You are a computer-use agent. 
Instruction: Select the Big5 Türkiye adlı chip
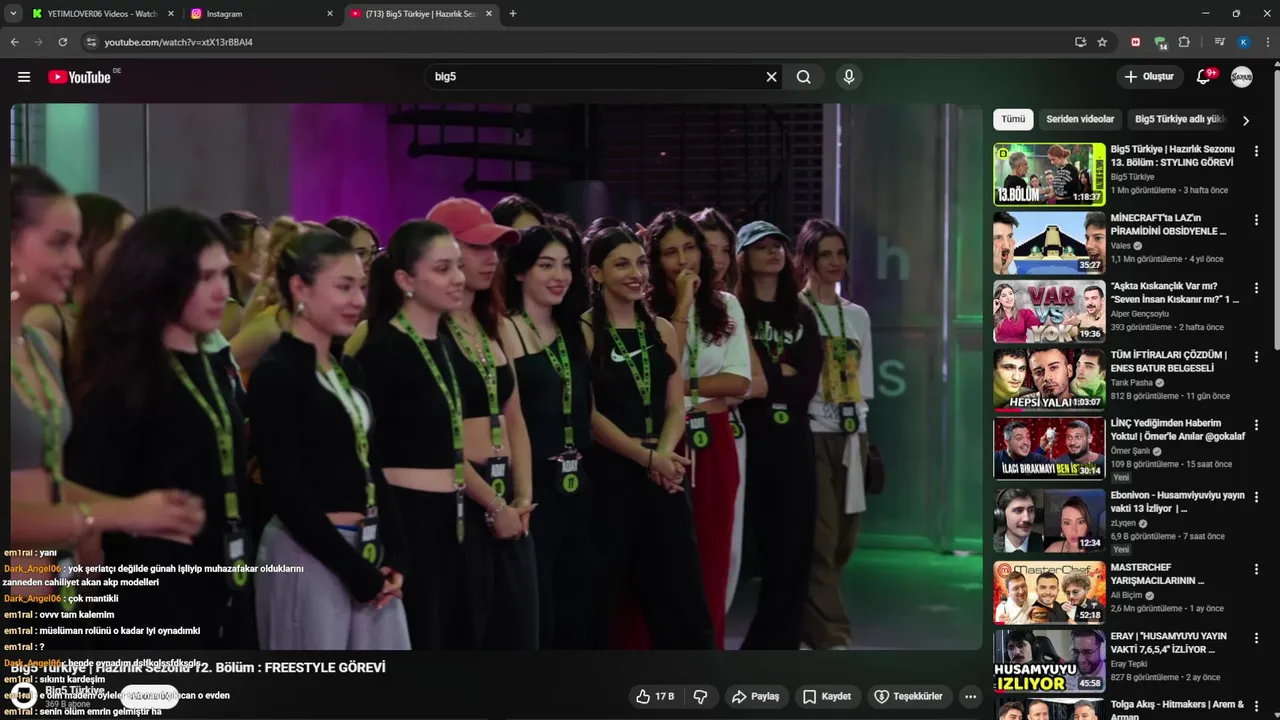tap(1180, 119)
